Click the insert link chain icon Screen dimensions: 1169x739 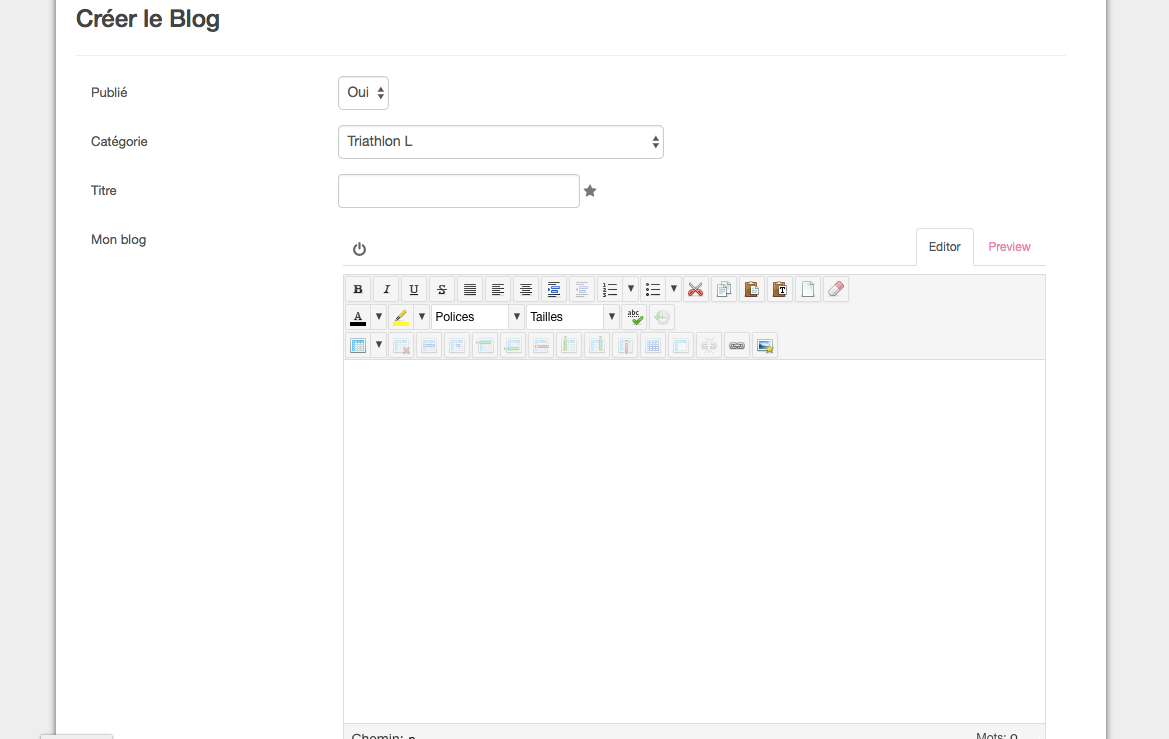tap(737, 346)
